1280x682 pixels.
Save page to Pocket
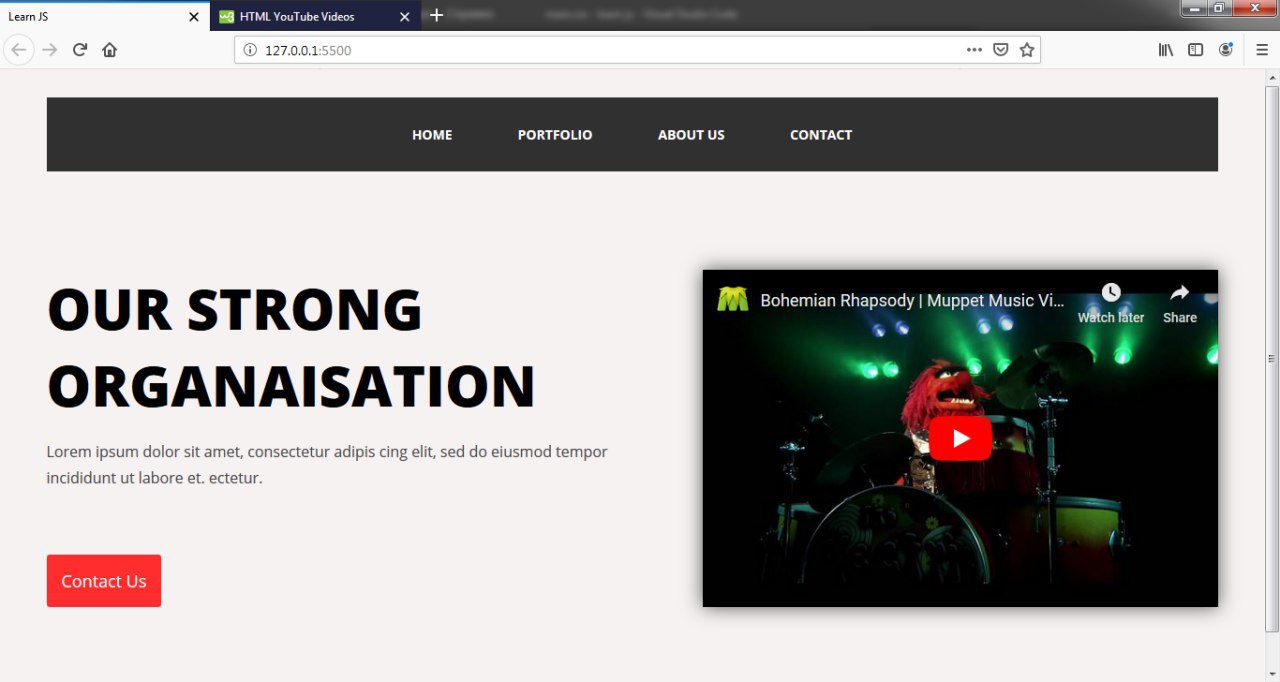(1000, 50)
